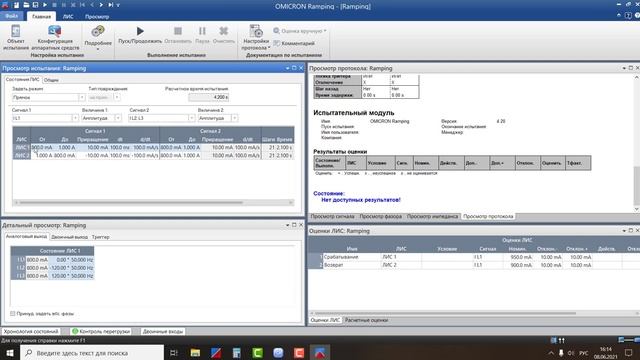Open the Контроль перегрузки panel tab
Screen dimensions: 640x360
(x=101, y=331)
